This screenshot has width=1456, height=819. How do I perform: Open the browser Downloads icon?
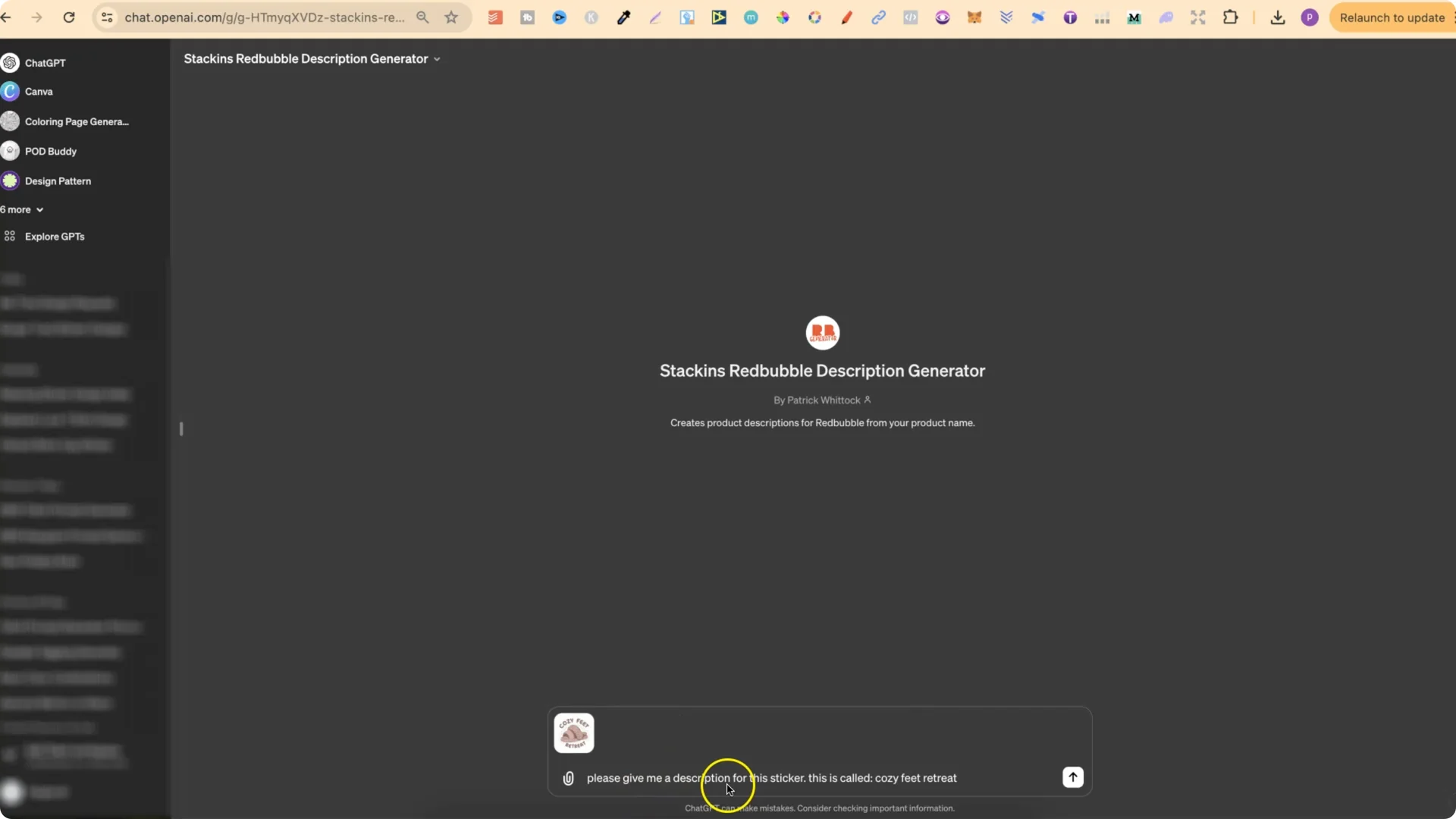1278,17
